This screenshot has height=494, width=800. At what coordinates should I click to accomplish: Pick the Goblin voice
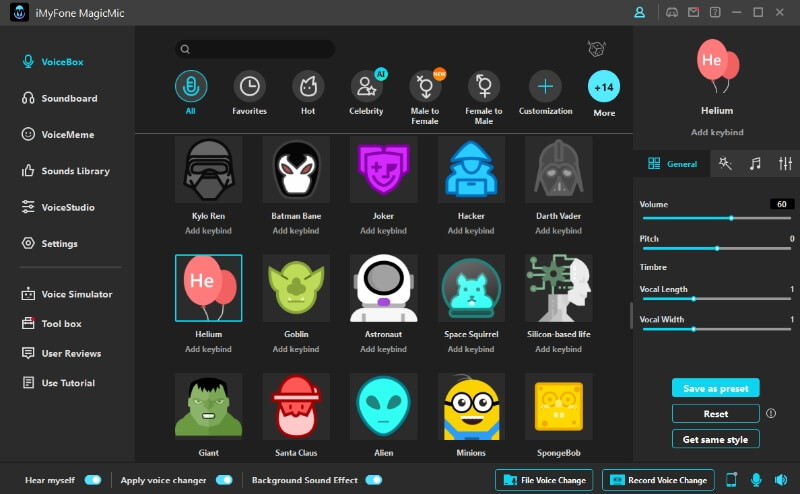click(296, 288)
